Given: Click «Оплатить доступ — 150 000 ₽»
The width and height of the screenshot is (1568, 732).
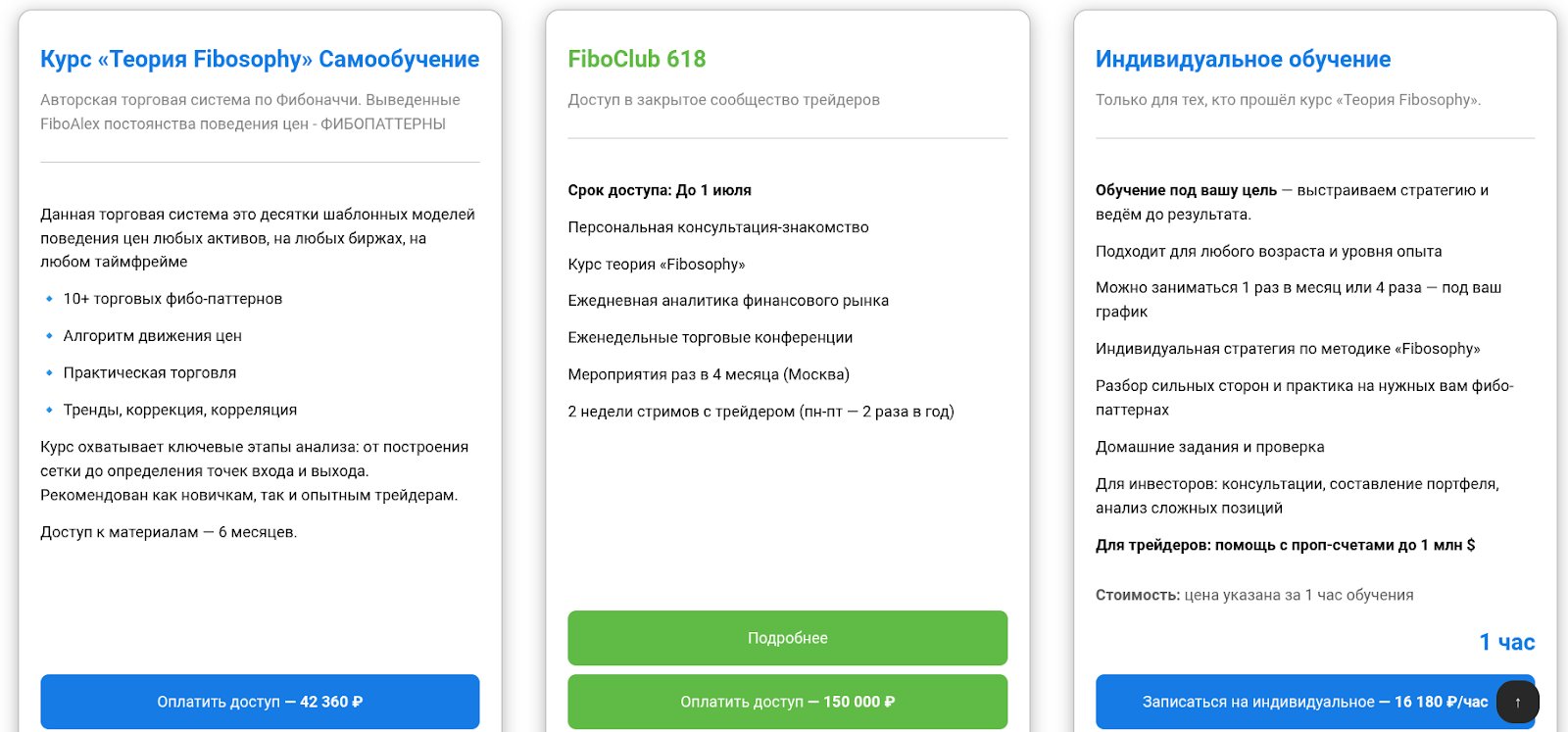Looking at the screenshot, I should 787,702.
